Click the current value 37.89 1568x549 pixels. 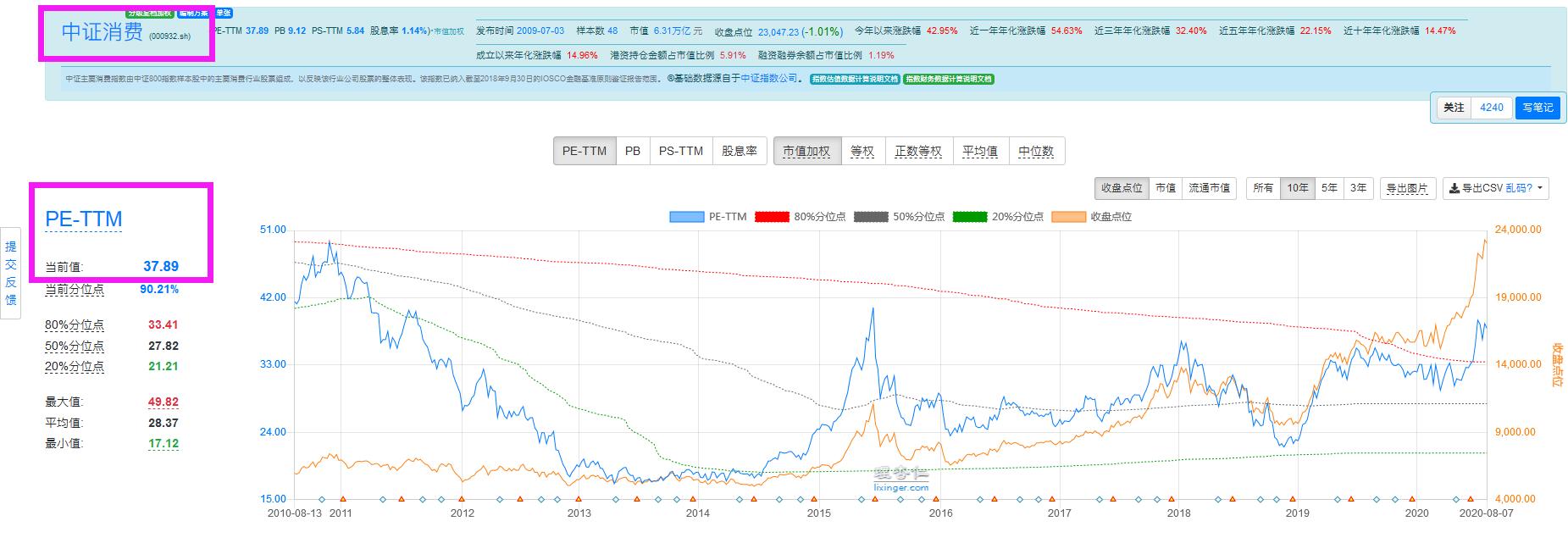click(x=161, y=266)
